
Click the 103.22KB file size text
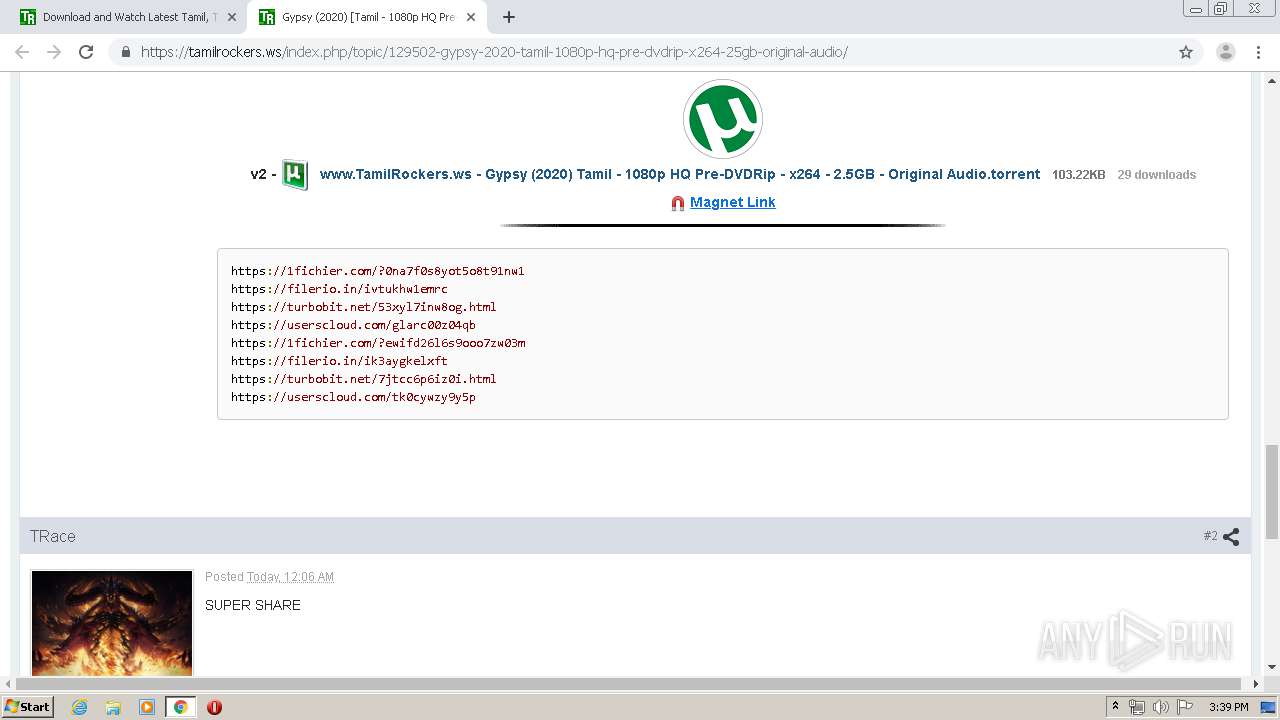point(1078,175)
